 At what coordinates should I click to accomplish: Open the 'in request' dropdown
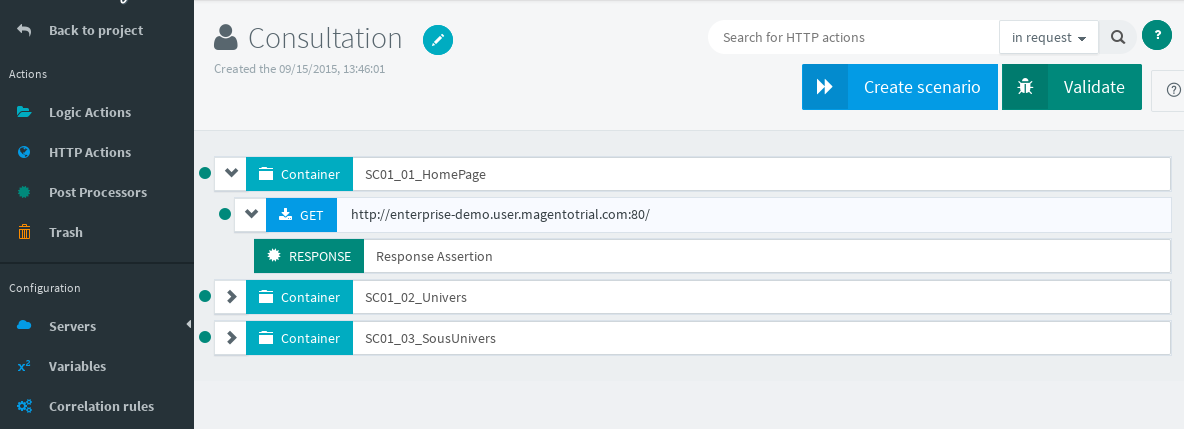click(x=1048, y=37)
